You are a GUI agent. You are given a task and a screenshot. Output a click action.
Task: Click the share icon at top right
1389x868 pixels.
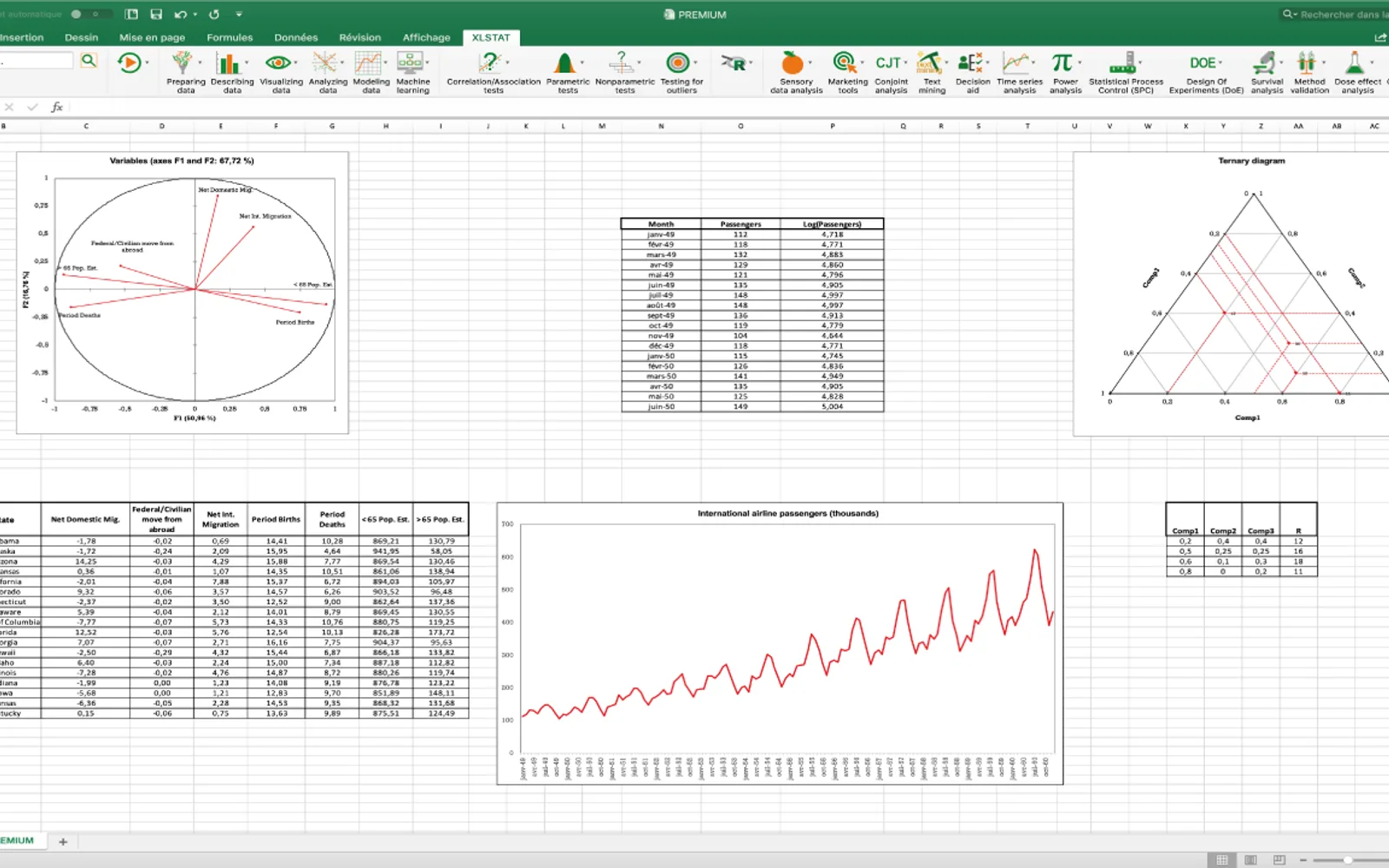point(1380,37)
